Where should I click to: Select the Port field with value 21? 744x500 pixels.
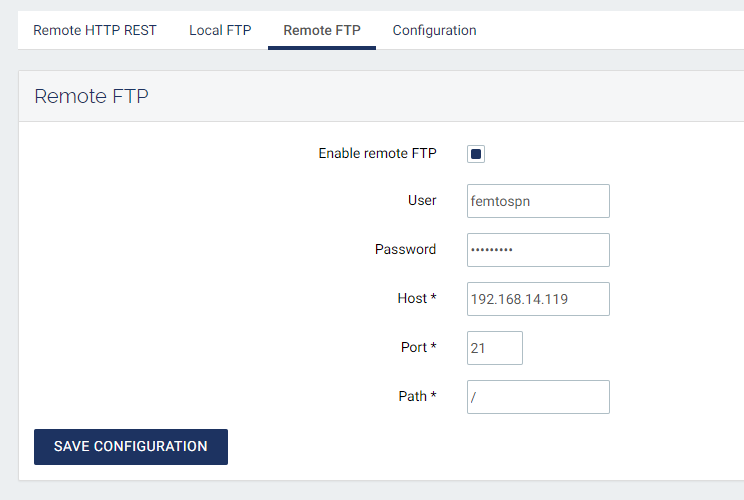click(x=495, y=348)
